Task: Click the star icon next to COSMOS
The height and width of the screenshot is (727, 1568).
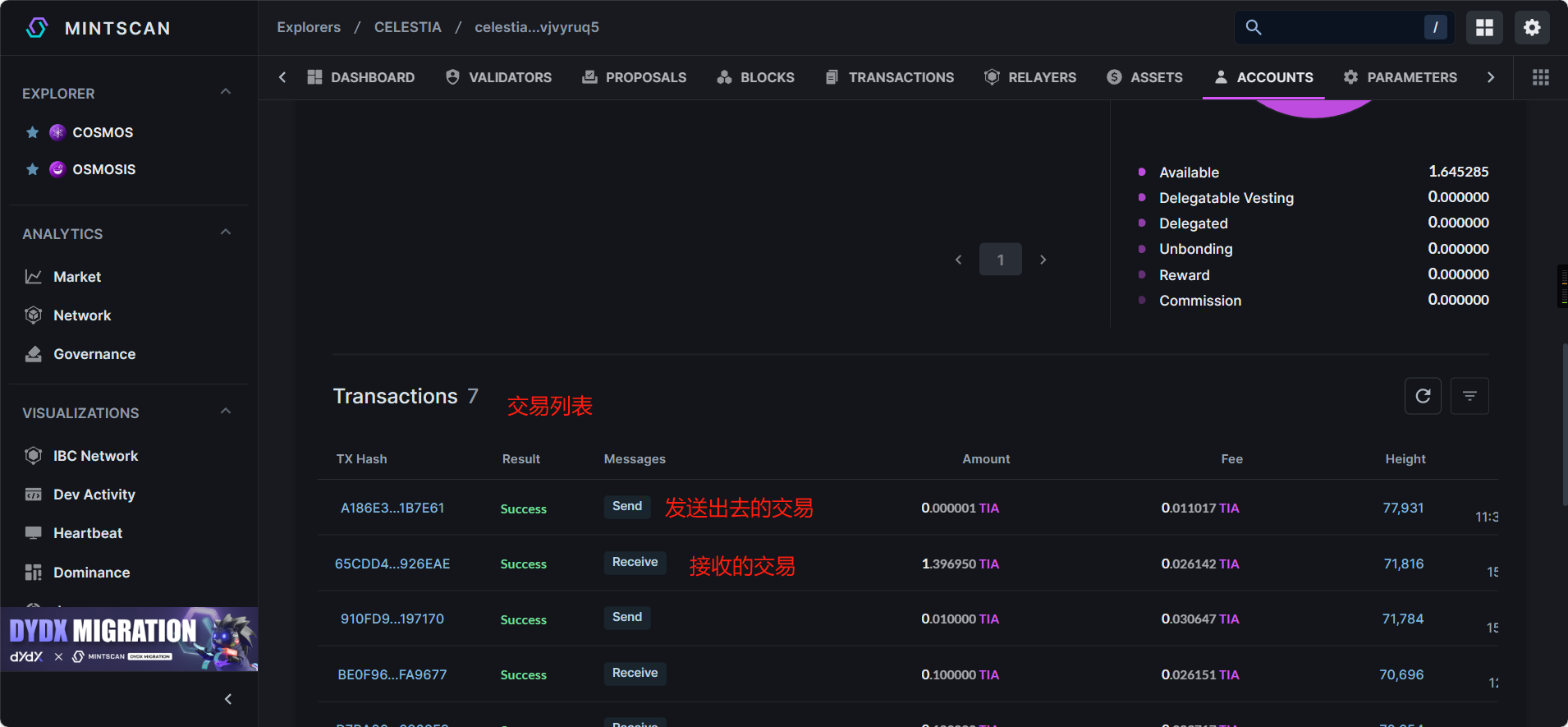Action: 33,132
